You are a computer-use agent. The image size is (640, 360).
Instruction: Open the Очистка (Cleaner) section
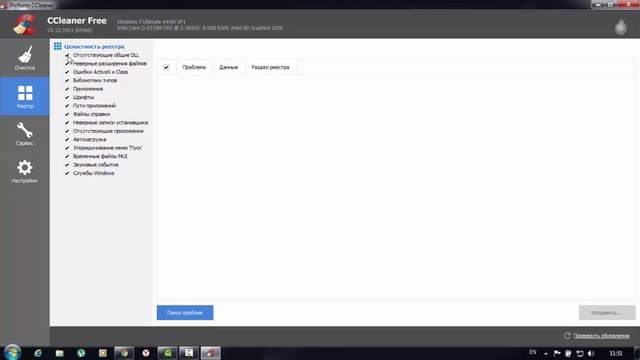coord(24,58)
